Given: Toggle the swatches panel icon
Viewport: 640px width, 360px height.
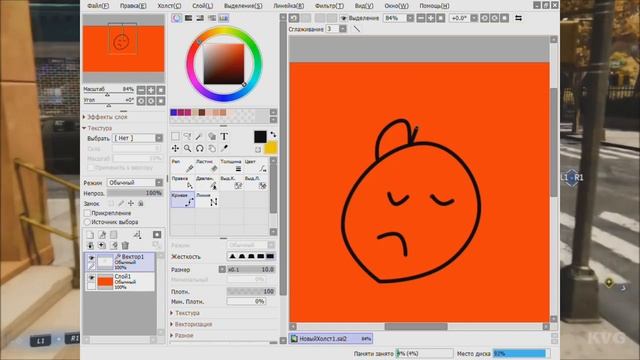Looking at the screenshot, I should (223, 18).
